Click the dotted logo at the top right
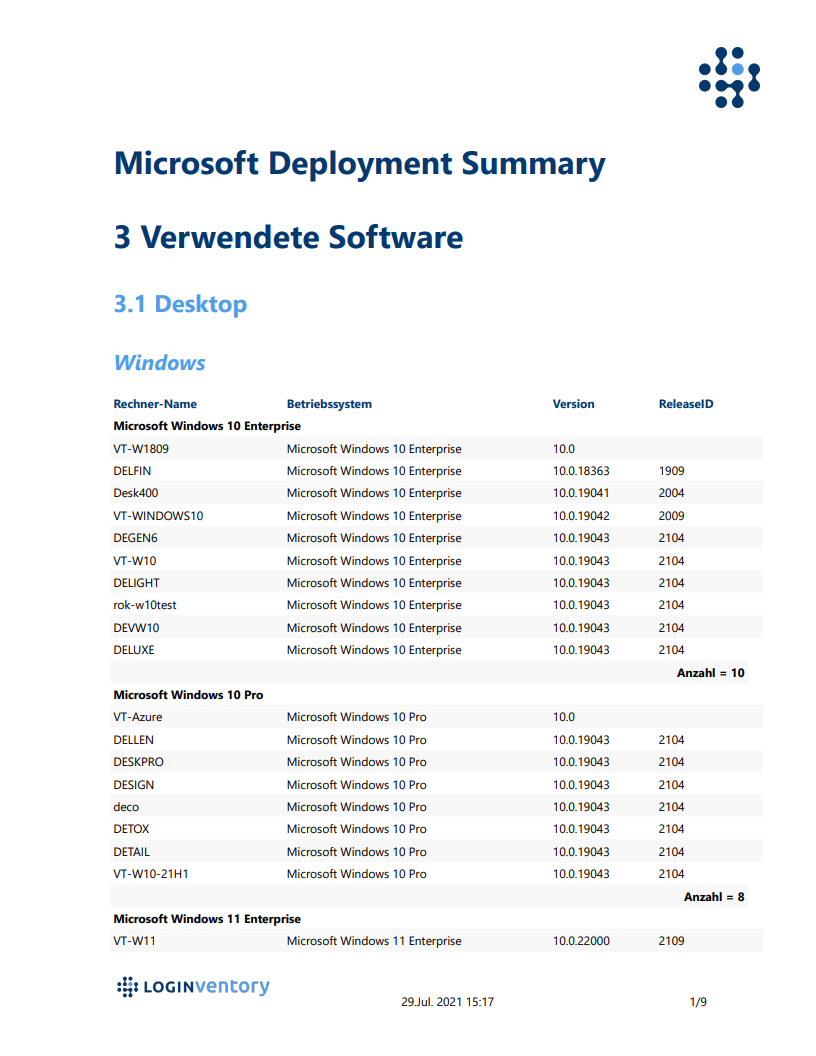Image resolution: width=816 pixels, height=1056 pixels. click(x=729, y=77)
